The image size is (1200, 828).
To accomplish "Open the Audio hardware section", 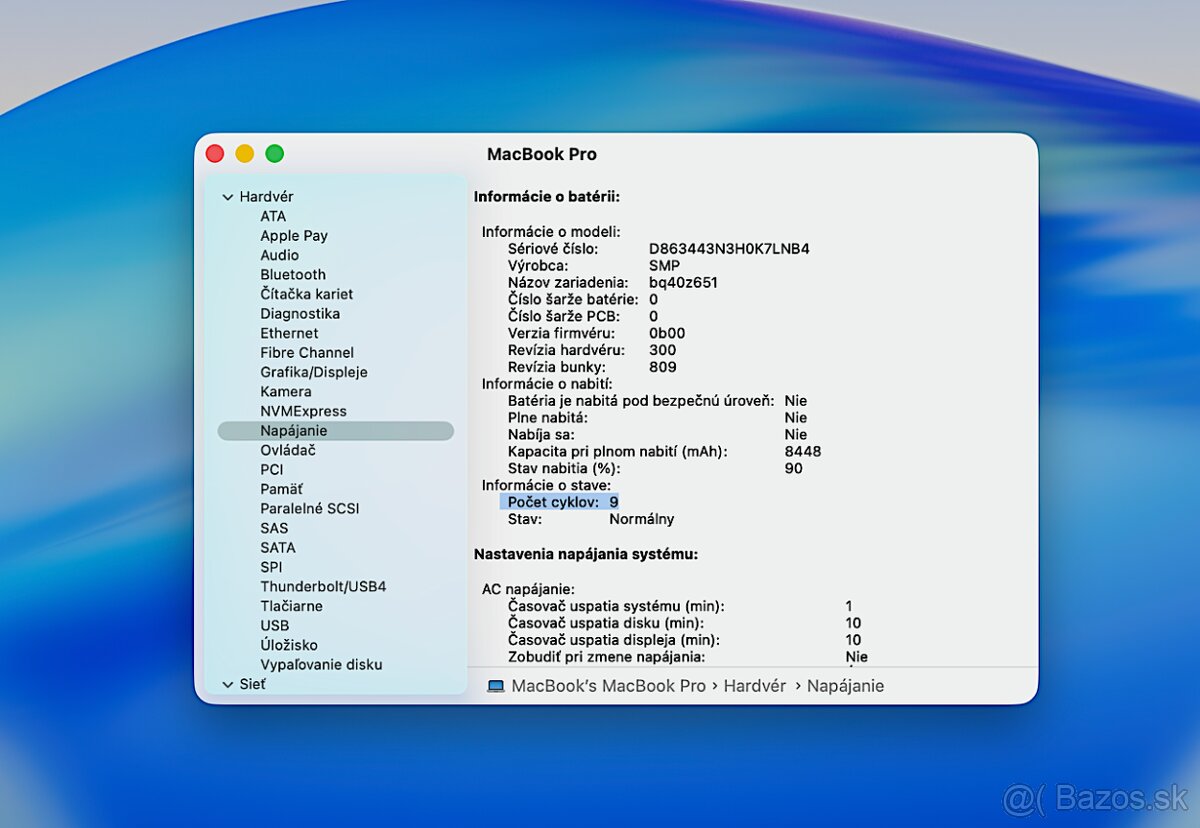I will tap(280, 255).
